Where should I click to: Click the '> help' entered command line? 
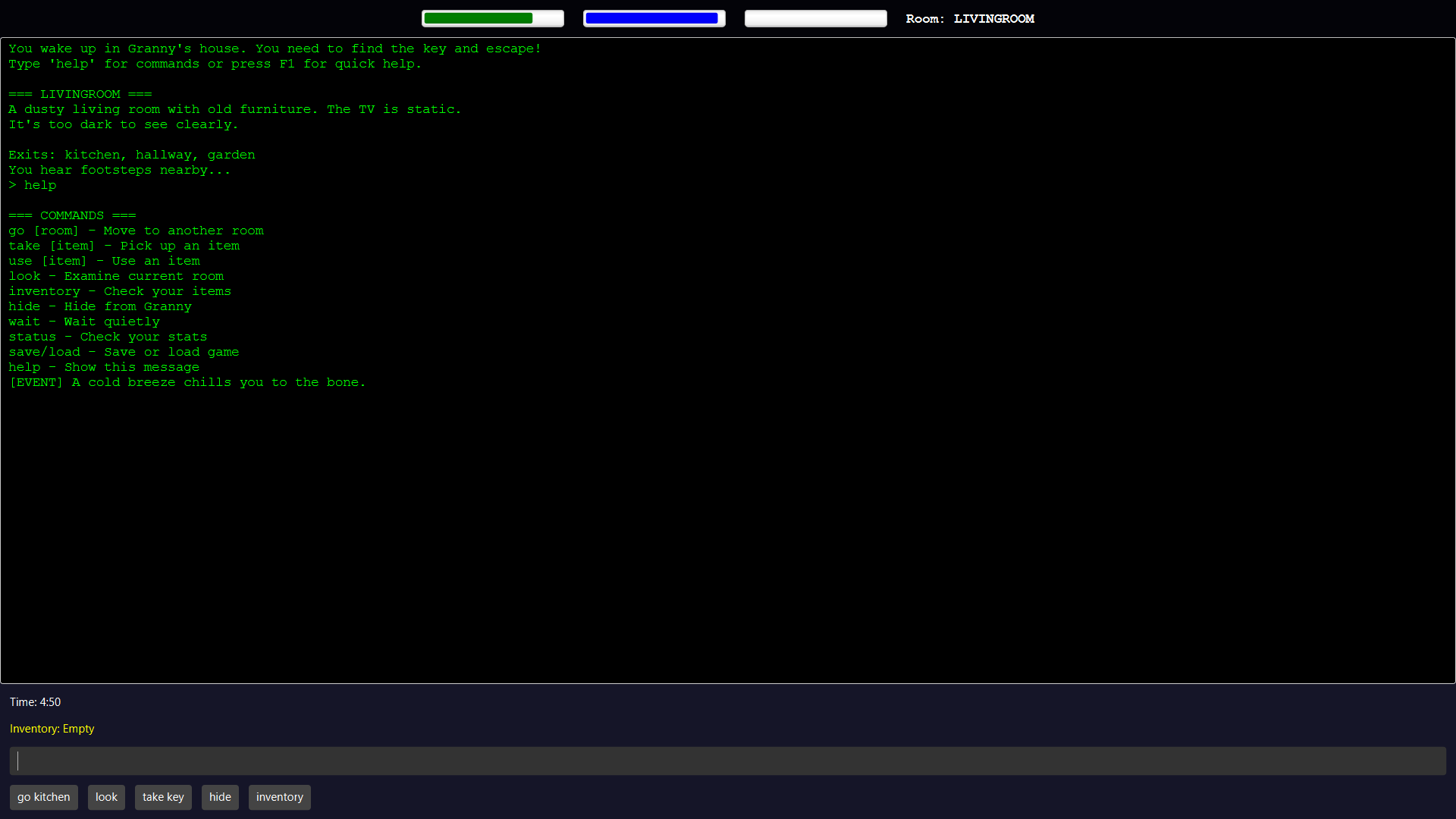tap(33, 185)
